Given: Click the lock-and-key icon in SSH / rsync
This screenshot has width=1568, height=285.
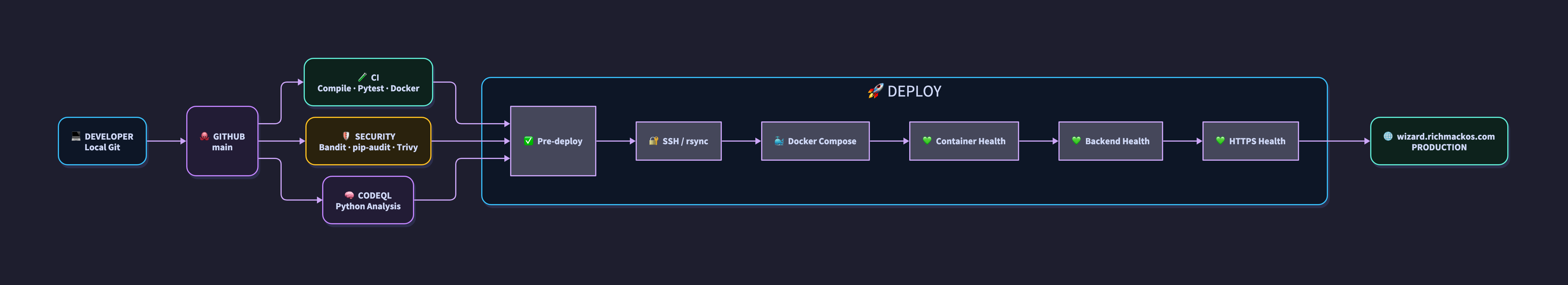Looking at the screenshot, I should (x=654, y=141).
